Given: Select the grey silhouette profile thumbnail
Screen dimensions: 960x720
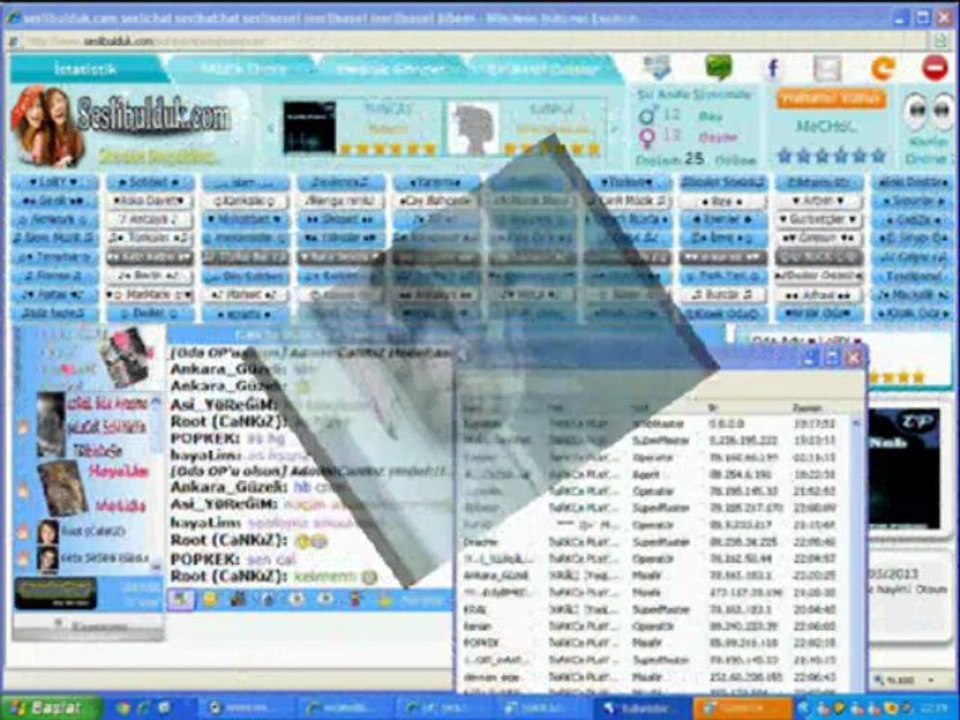Looking at the screenshot, I should click(x=472, y=128).
